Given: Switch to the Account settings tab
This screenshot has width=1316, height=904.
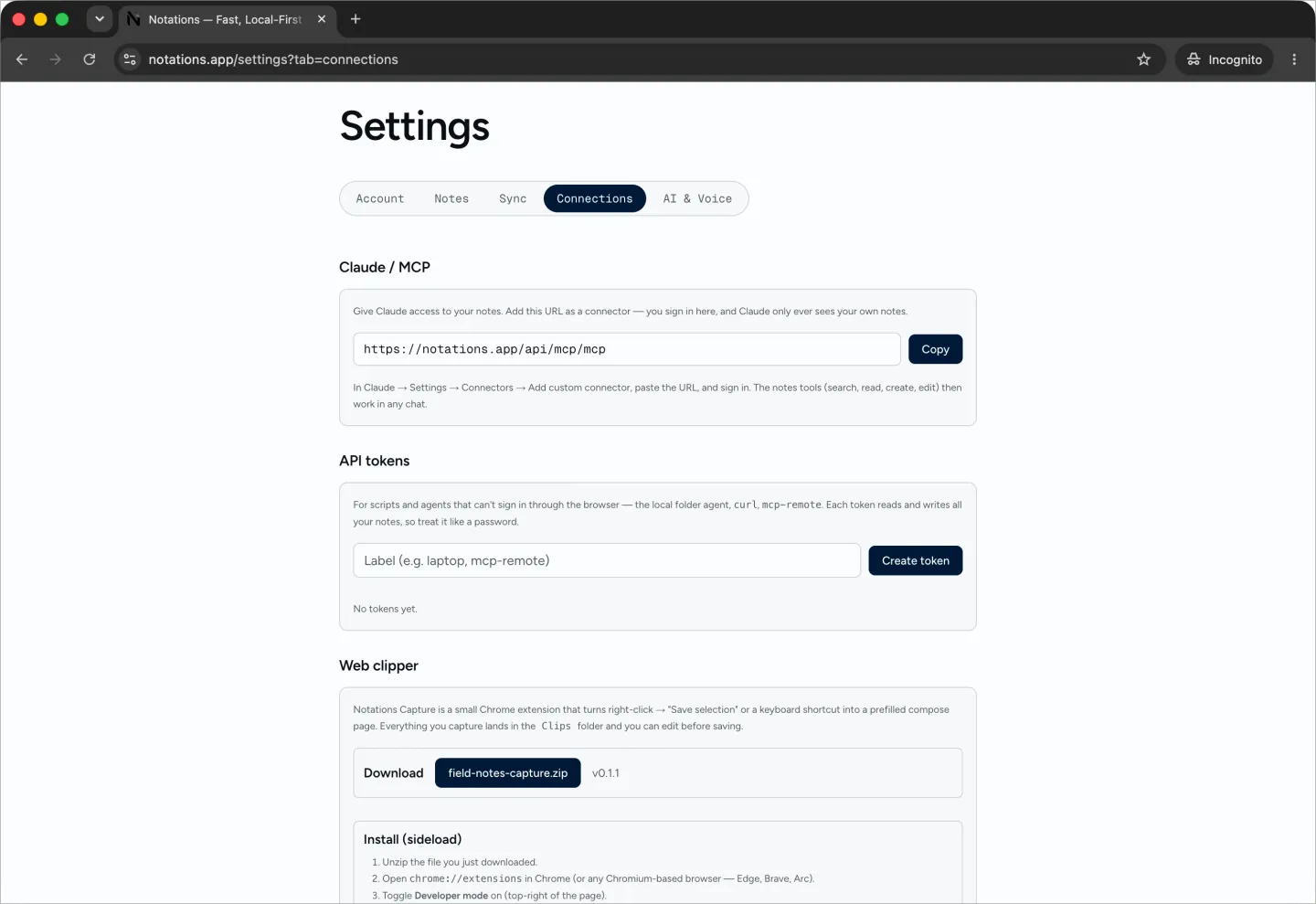Looking at the screenshot, I should coord(380,198).
